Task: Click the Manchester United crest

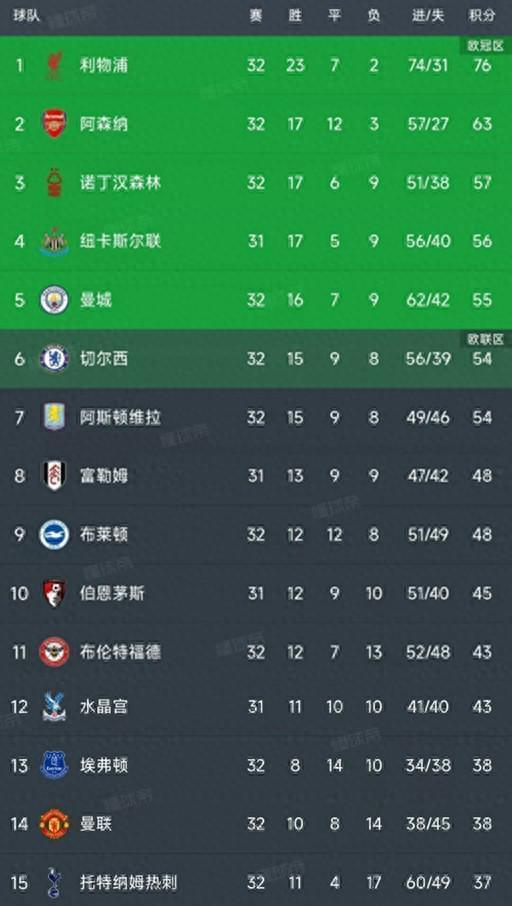Action: (54, 824)
